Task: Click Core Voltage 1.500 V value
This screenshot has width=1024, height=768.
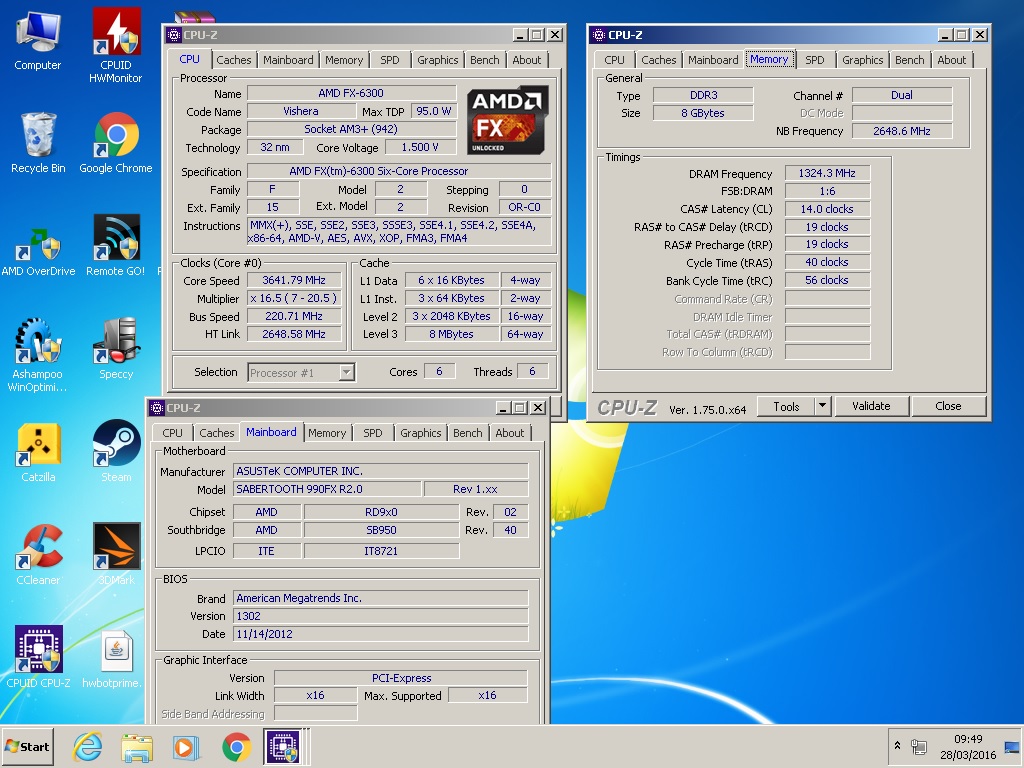Action: pos(420,148)
